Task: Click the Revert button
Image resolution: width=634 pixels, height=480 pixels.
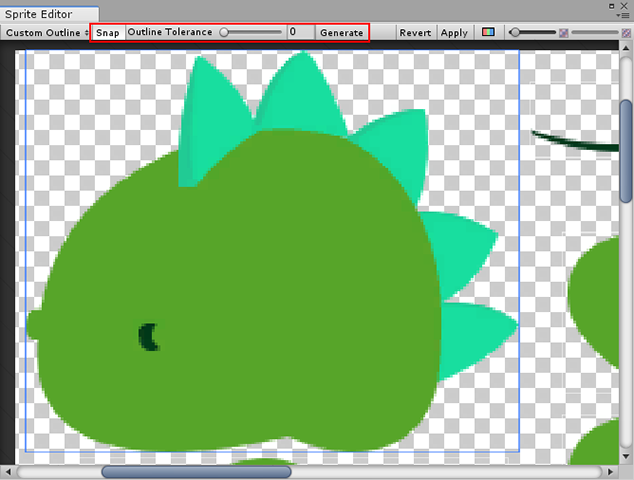Action: click(415, 33)
